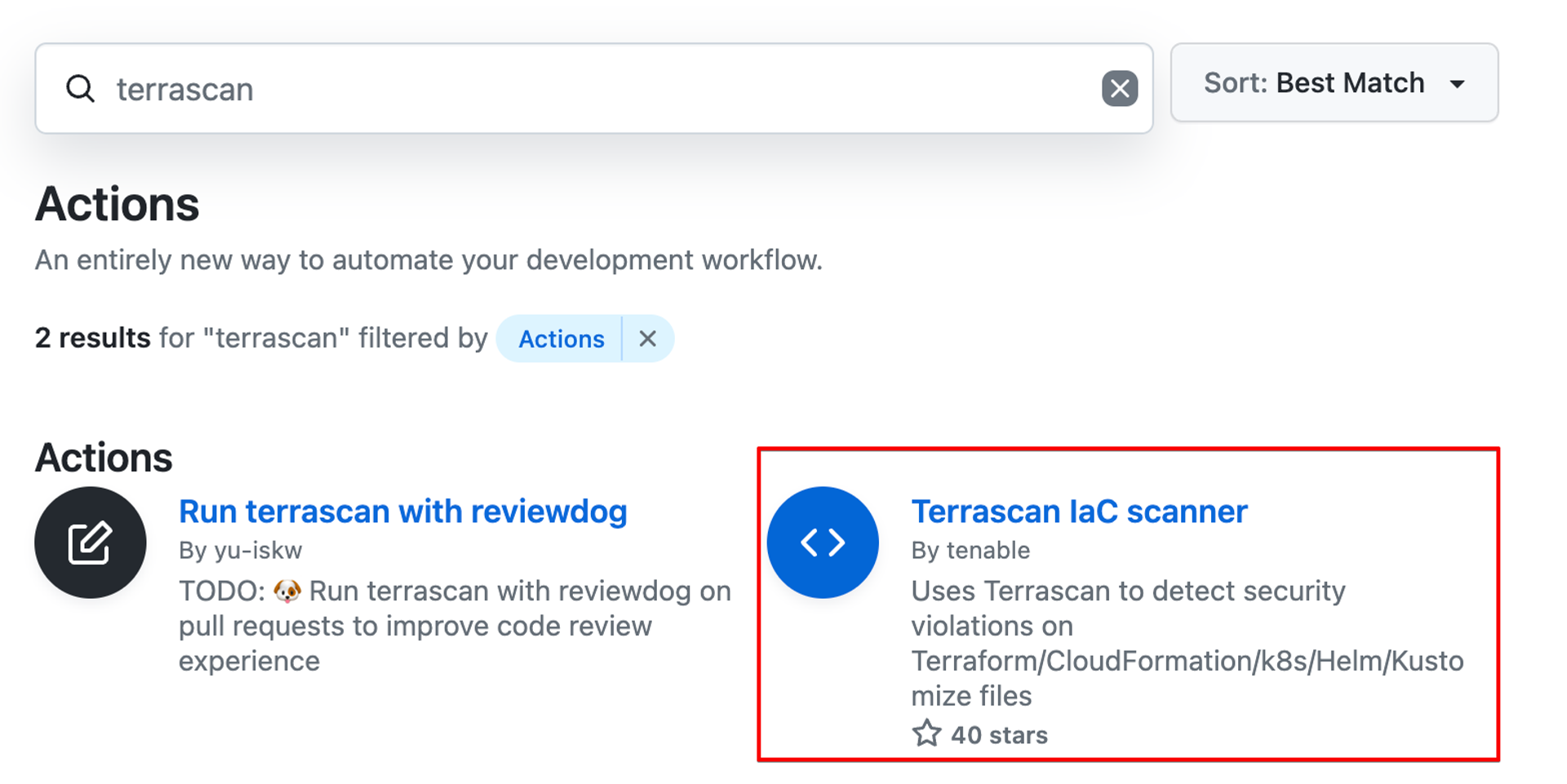The width and height of the screenshot is (1567, 784).
Task: Click the large Actions page heading
Action: pyautogui.click(x=117, y=204)
